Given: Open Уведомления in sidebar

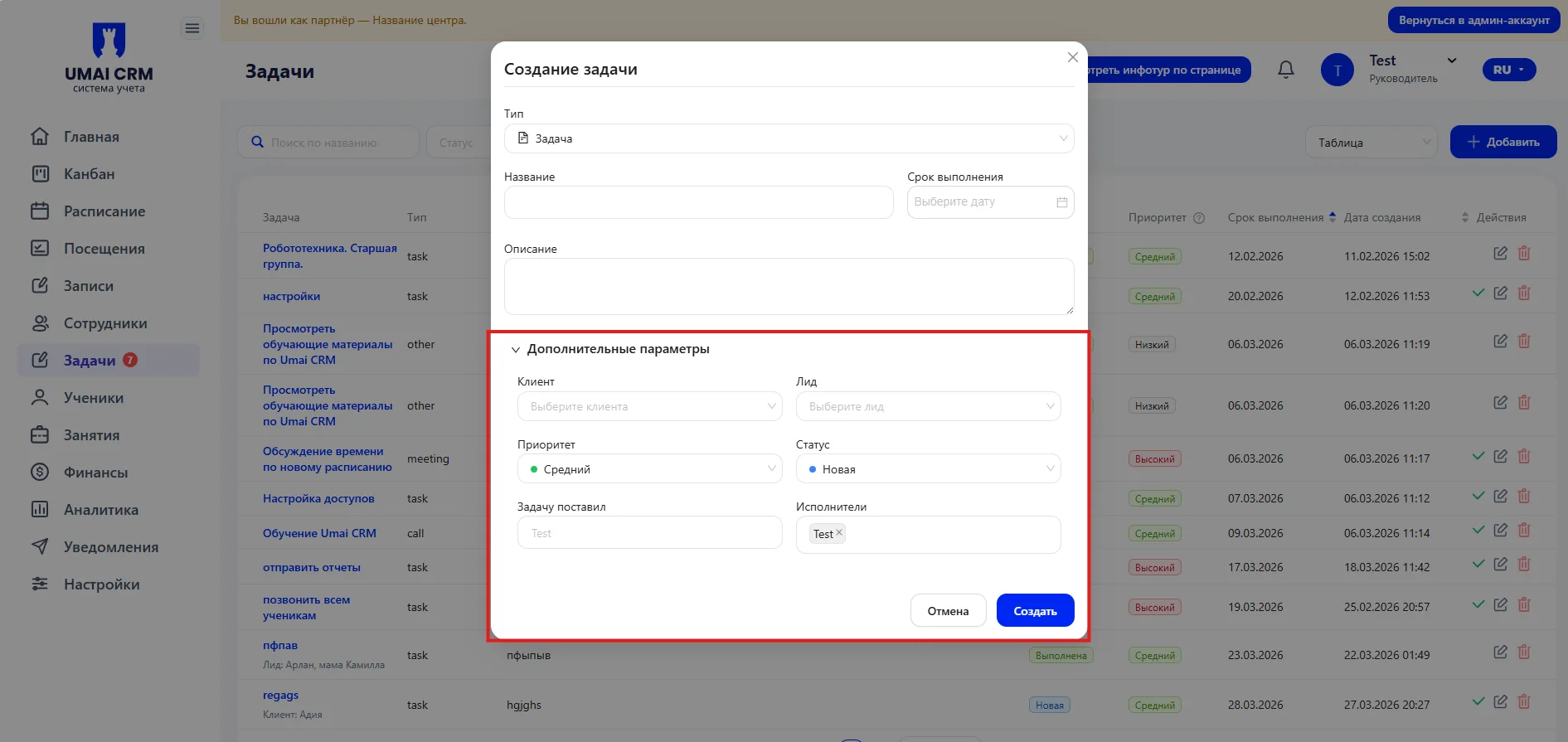Looking at the screenshot, I should (111, 547).
